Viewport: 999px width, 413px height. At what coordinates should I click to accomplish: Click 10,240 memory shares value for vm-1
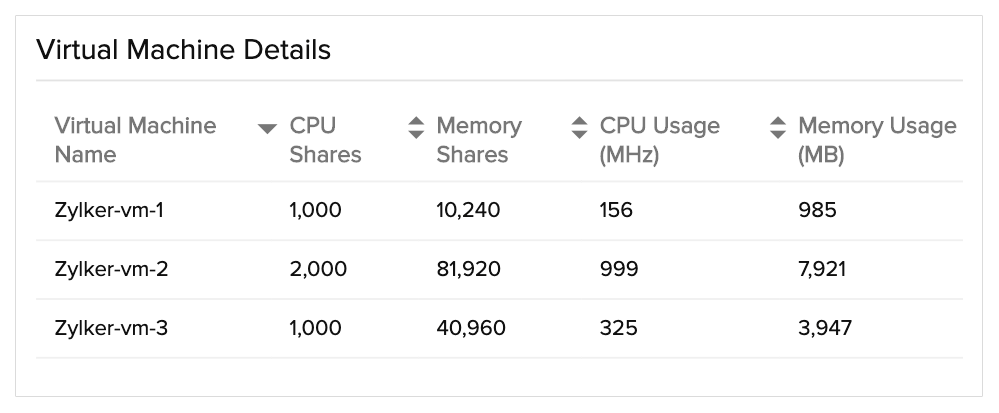(x=468, y=210)
